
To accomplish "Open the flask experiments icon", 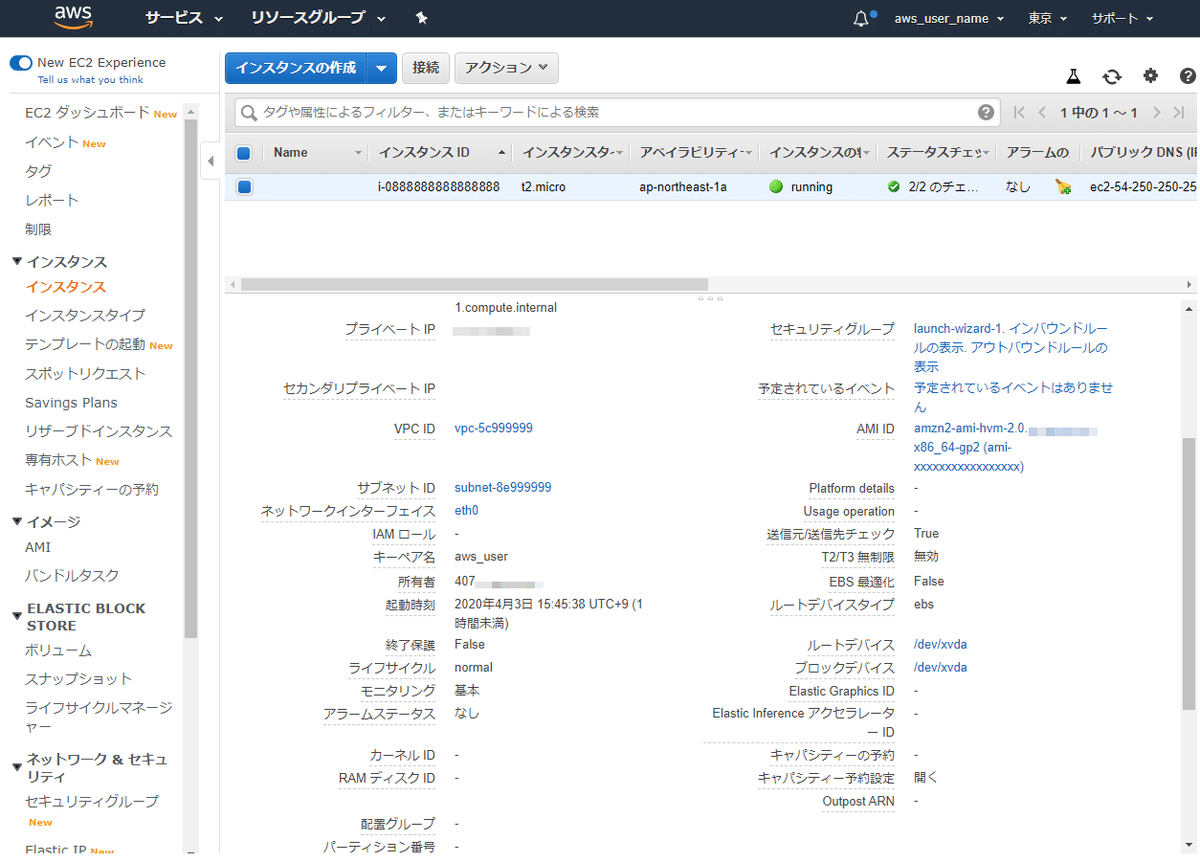I will tap(1073, 76).
